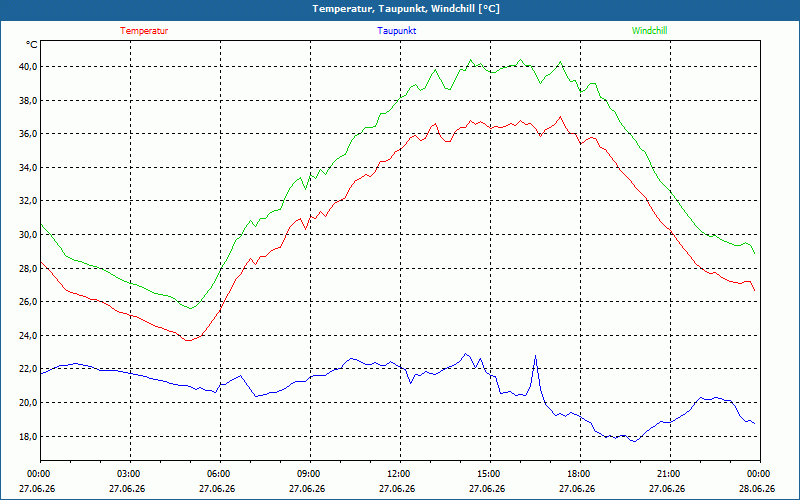Image resolution: width=800 pixels, height=500 pixels.
Task: Click the red Temperatur peak near 17:20
Action: 560,117
